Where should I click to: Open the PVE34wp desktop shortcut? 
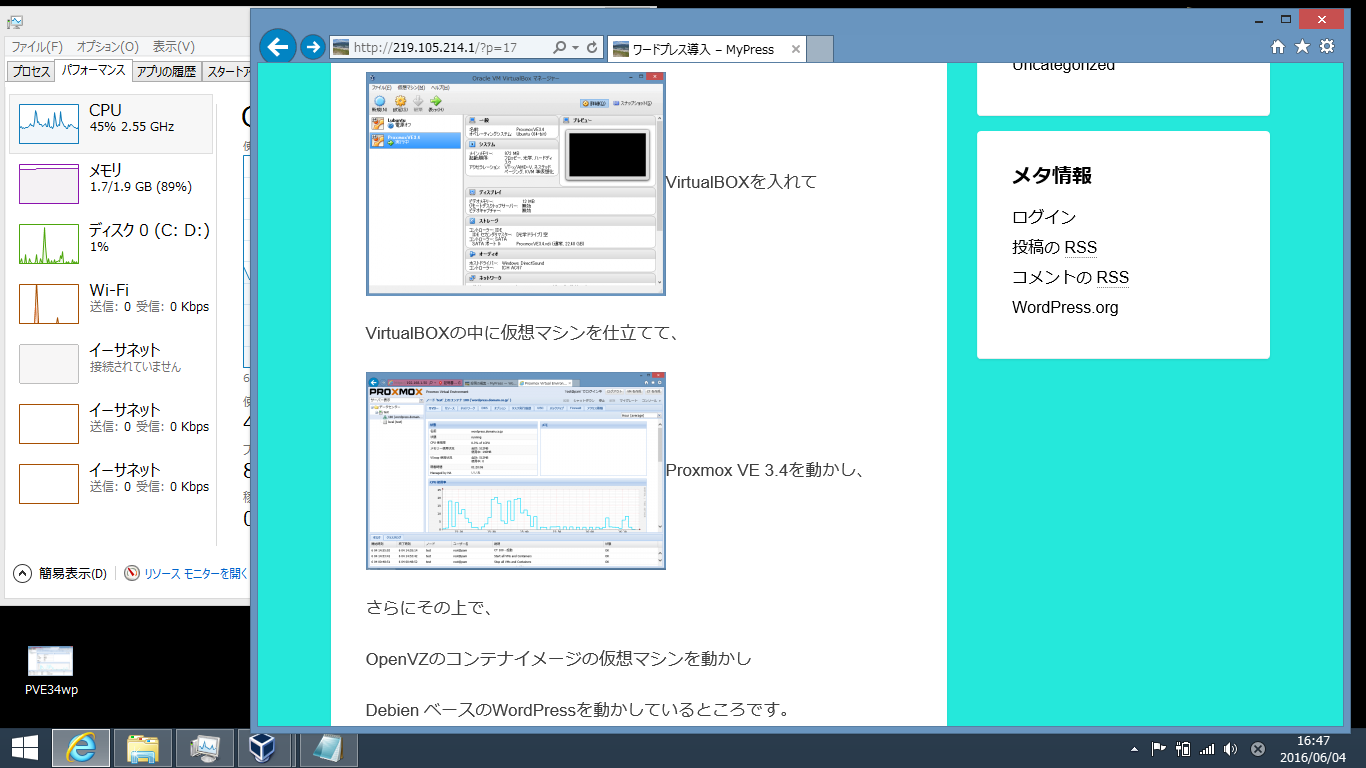(x=51, y=670)
